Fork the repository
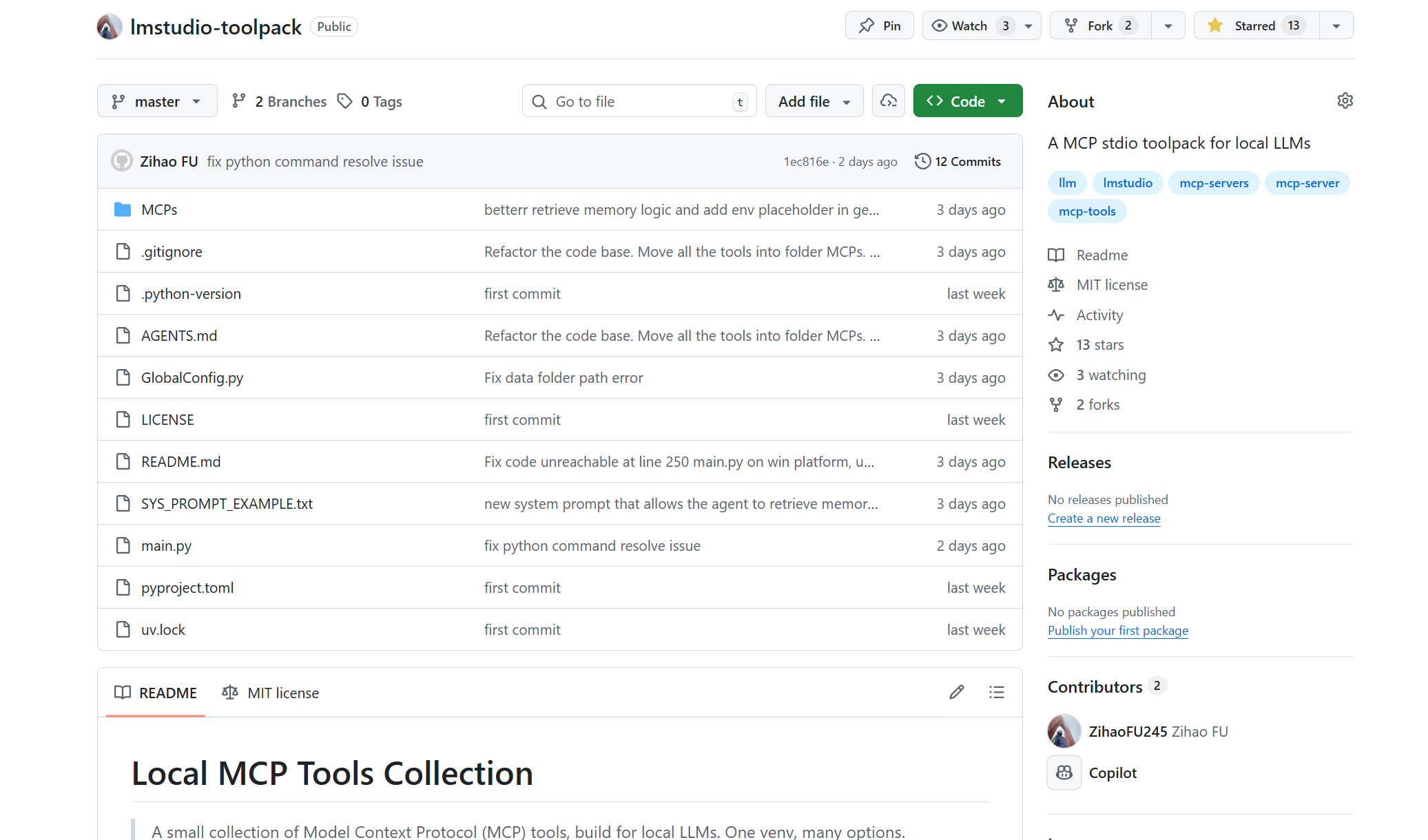The image size is (1428, 840). click(x=1100, y=25)
